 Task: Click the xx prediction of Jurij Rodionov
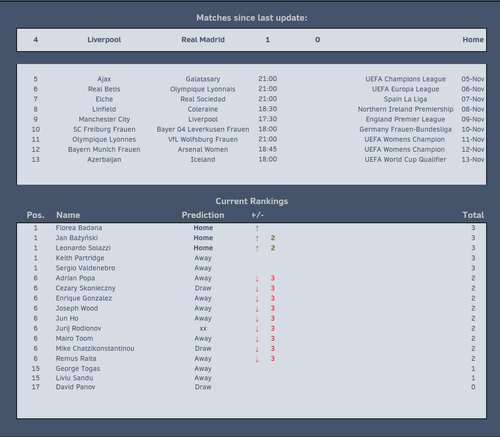pyautogui.click(x=203, y=329)
